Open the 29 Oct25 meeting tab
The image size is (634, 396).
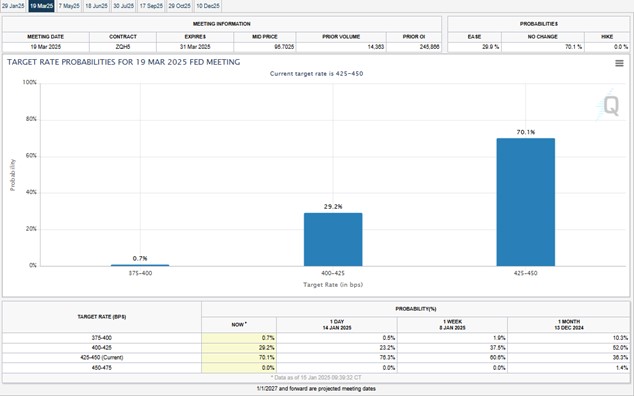tap(180, 6)
